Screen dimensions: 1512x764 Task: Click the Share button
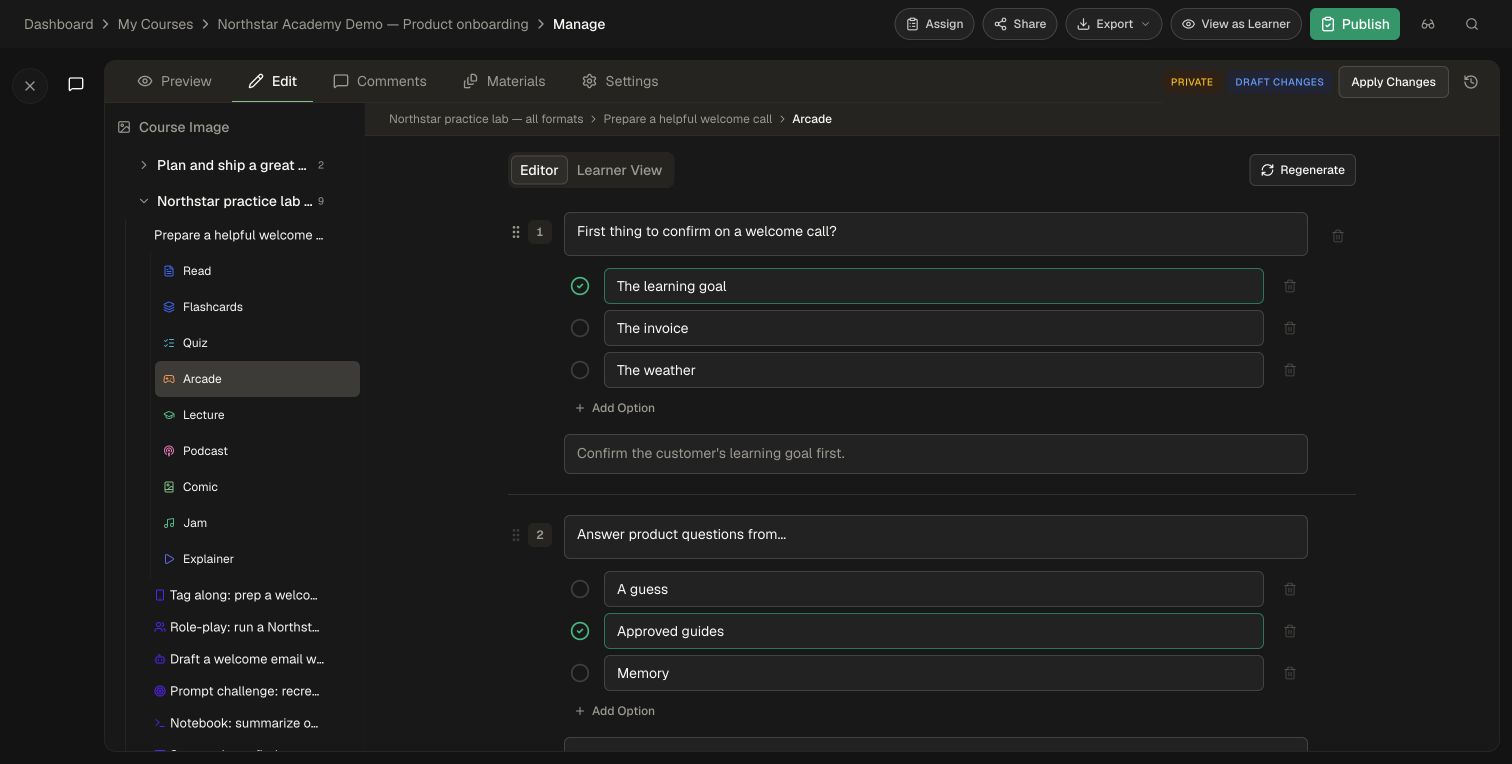pyautogui.click(x=1020, y=24)
